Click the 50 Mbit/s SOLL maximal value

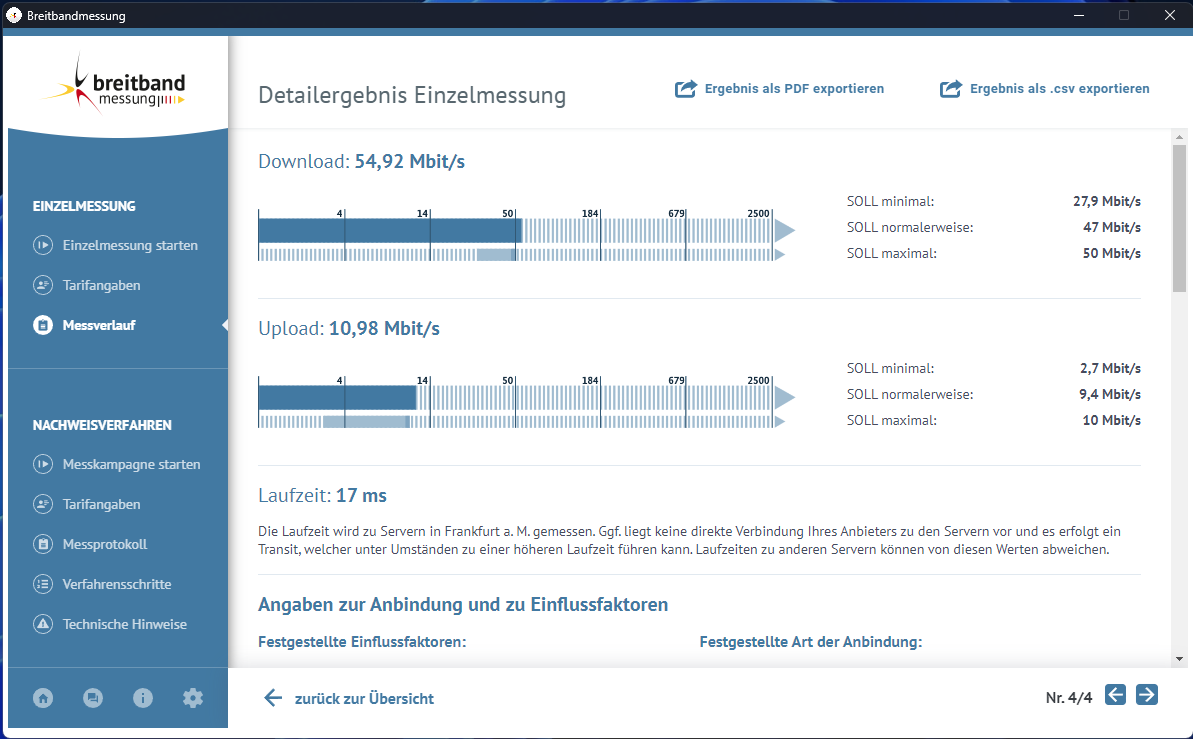coord(1112,253)
